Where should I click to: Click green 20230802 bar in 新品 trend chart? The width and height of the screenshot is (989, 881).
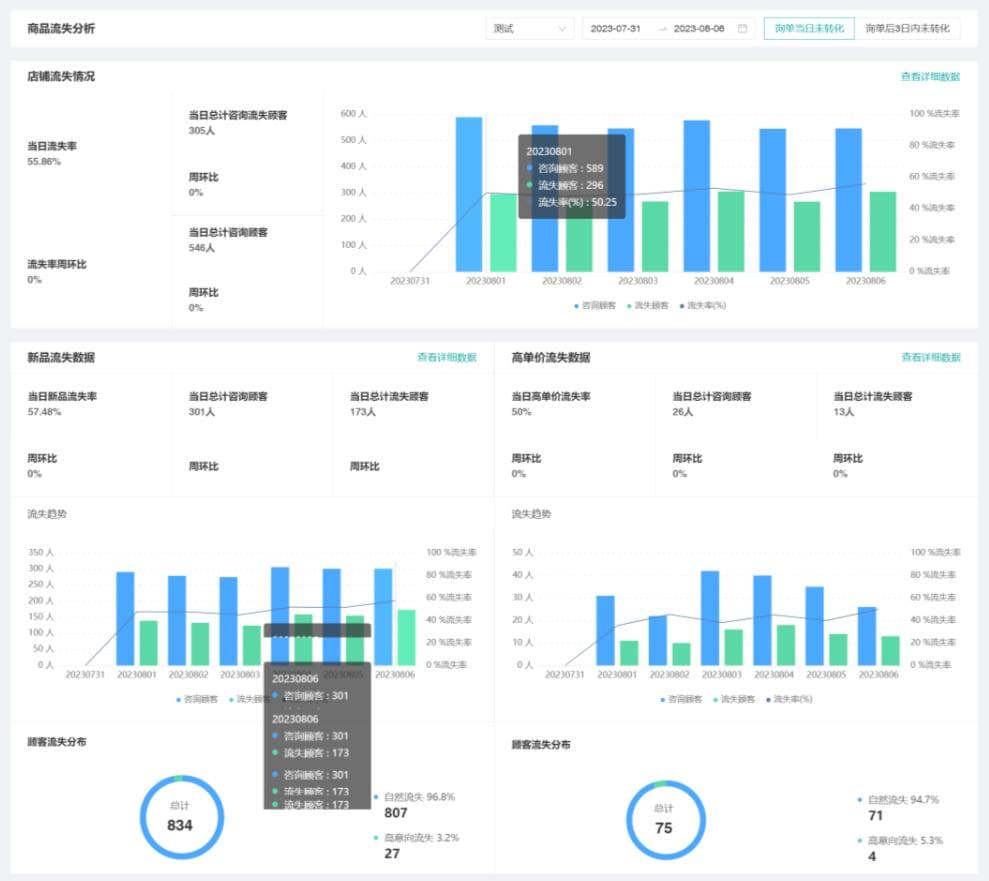(x=200, y=644)
